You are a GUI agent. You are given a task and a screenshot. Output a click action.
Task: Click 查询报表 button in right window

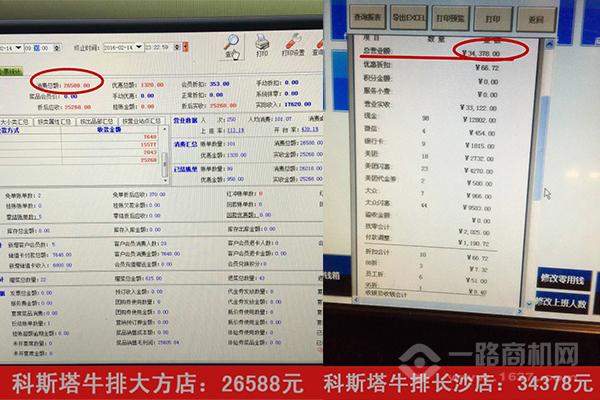367,17
